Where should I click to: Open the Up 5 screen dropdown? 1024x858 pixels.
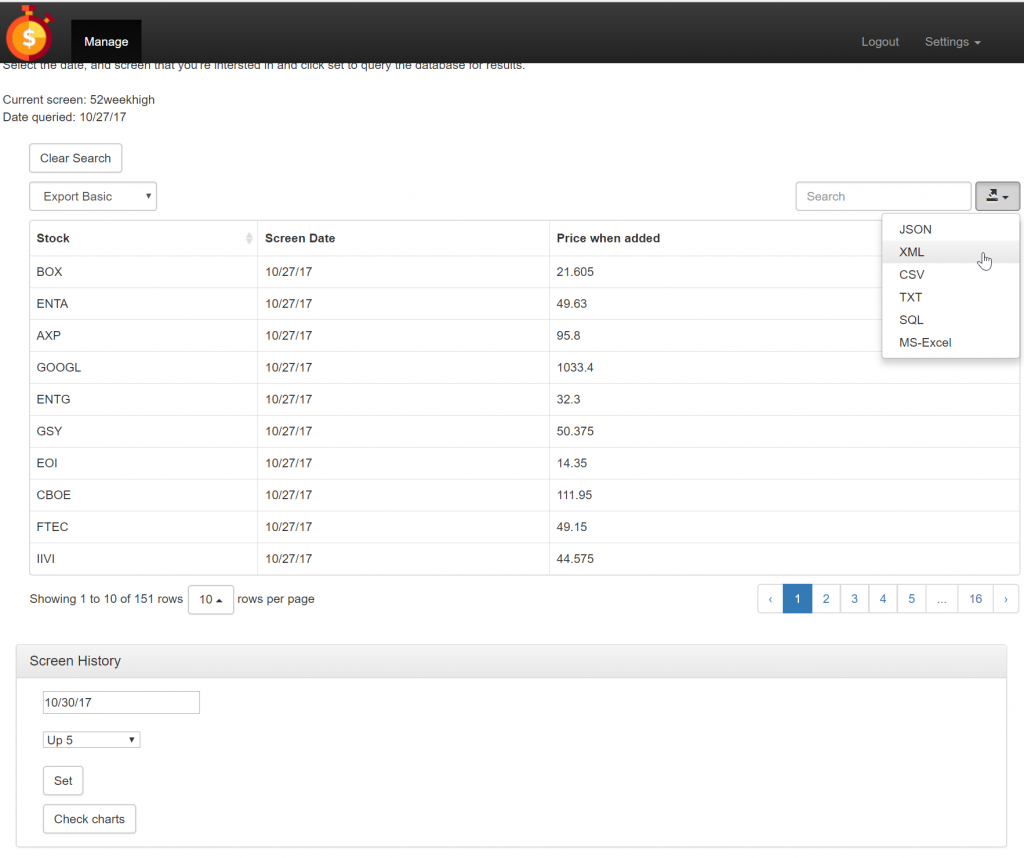point(91,740)
